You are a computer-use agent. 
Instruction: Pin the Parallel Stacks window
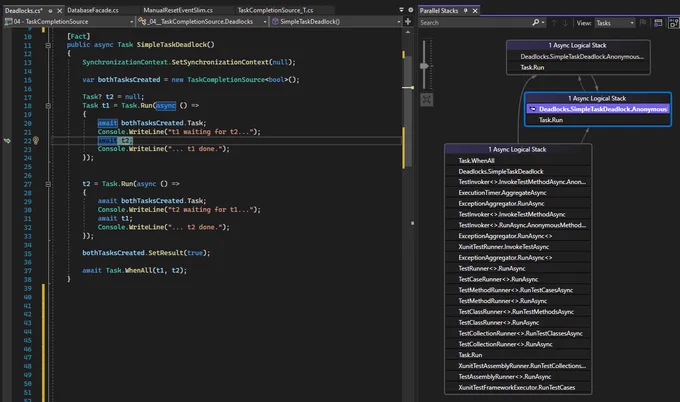point(466,10)
